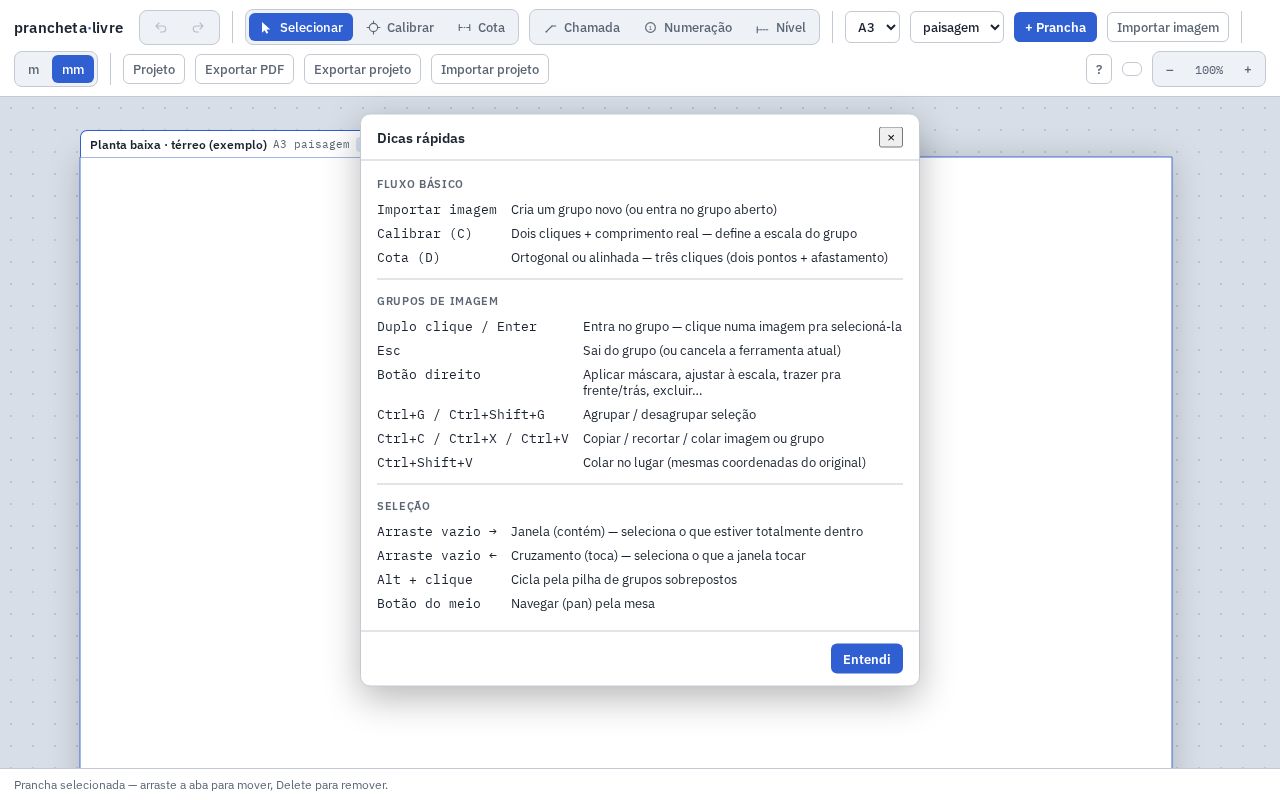Screen dimensions: 1280x800
Task: Switch units to meters (m)
Action: 34,69
